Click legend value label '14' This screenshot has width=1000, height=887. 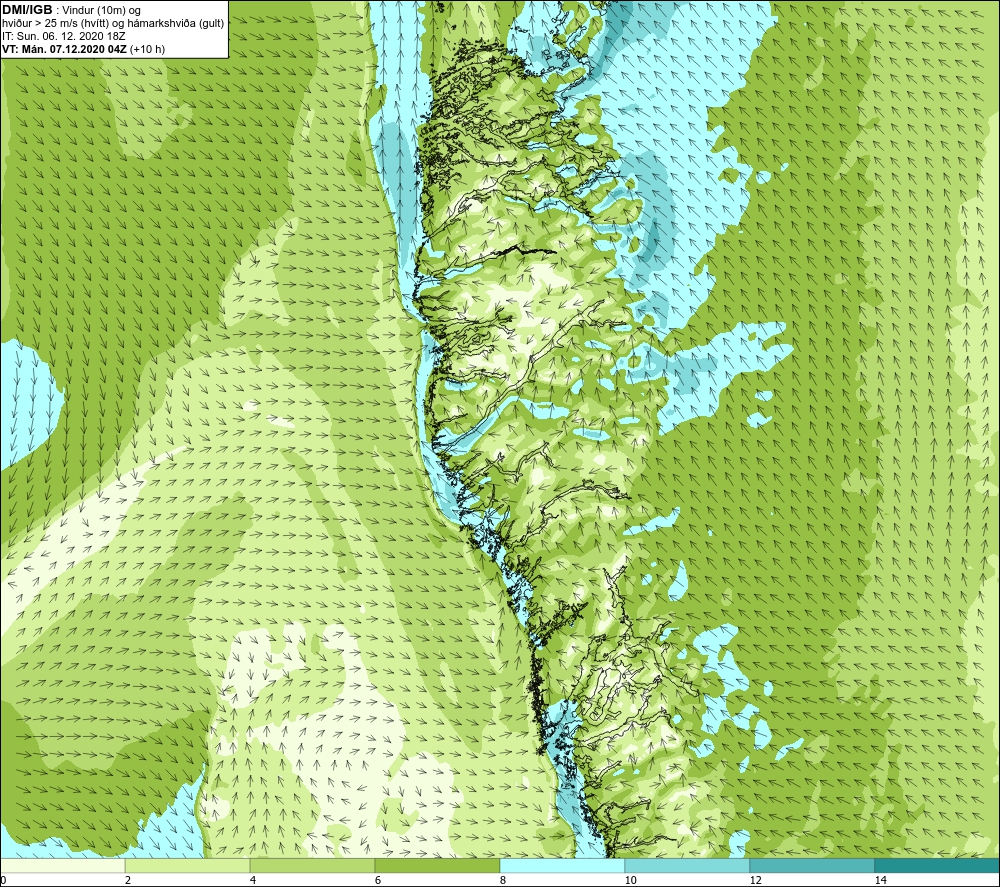pos(881,880)
